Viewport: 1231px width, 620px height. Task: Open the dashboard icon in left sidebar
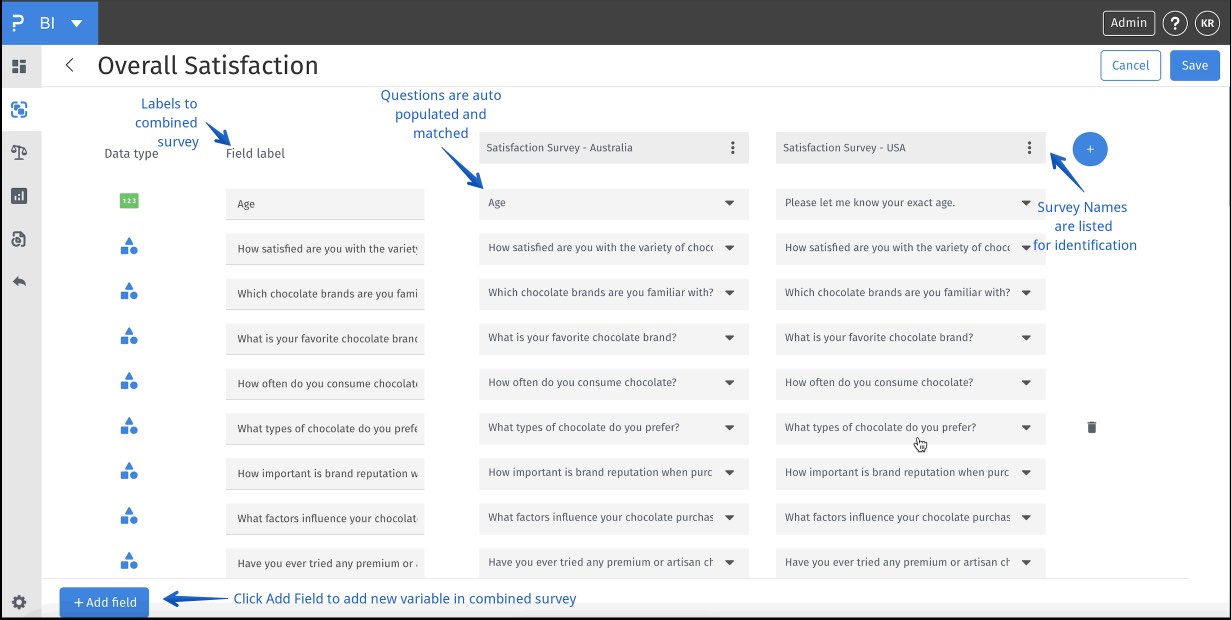click(18, 67)
